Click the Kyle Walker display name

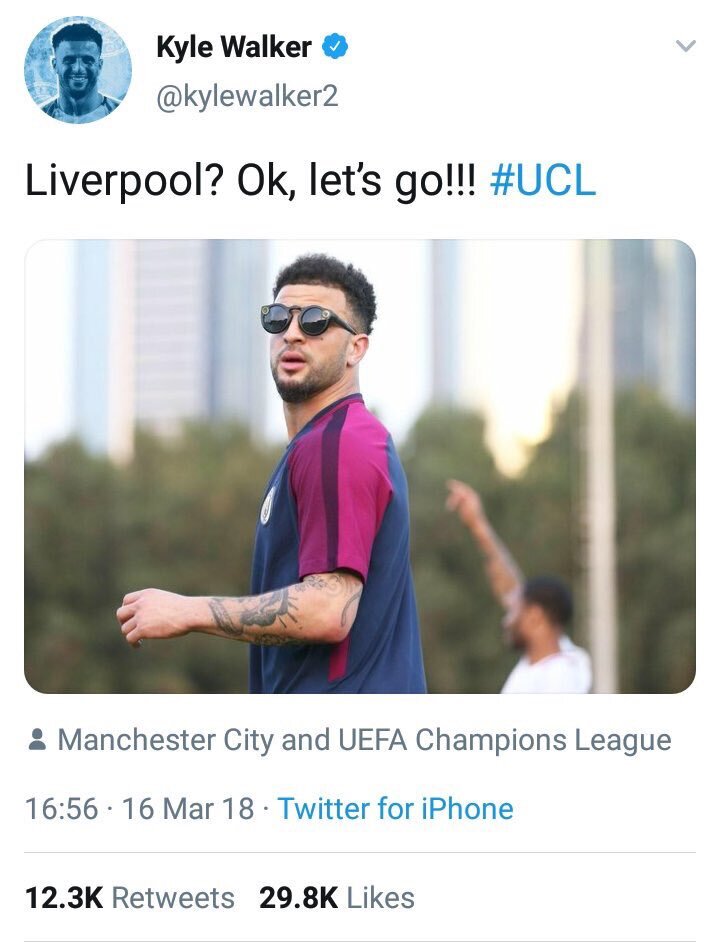tap(234, 47)
